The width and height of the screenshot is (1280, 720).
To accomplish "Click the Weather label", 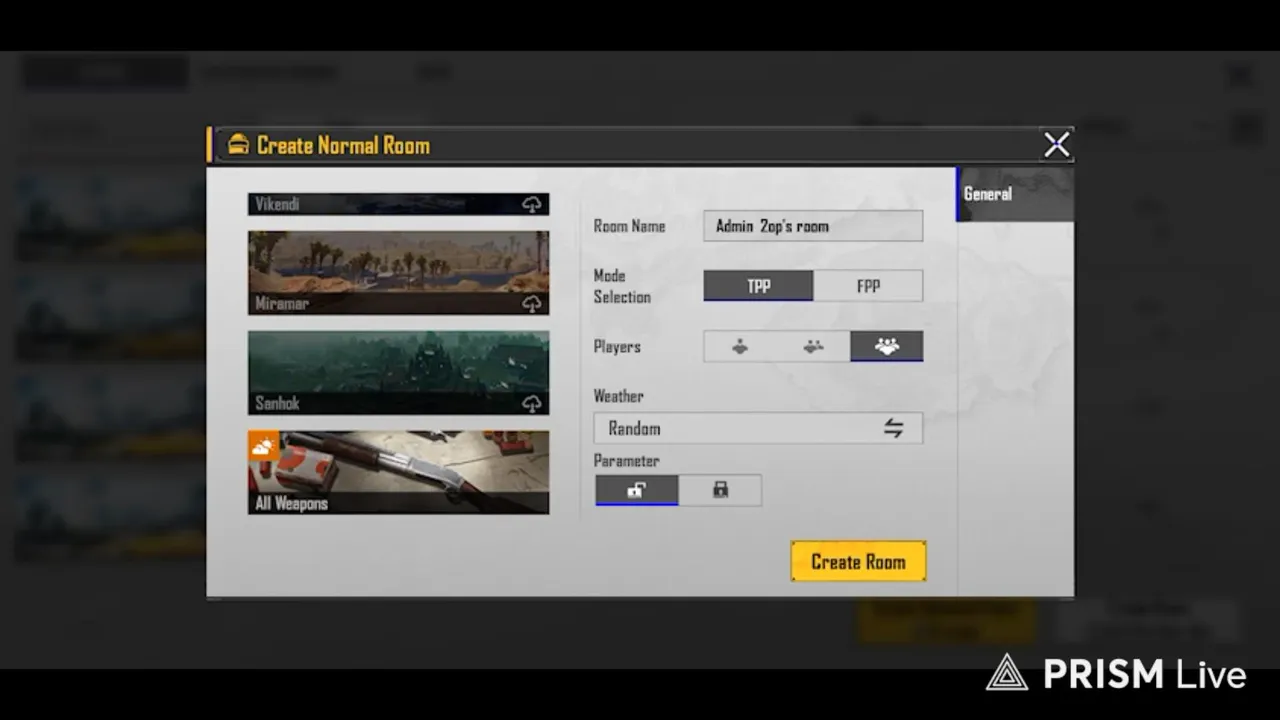I will pyautogui.click(x=619, y=396).
